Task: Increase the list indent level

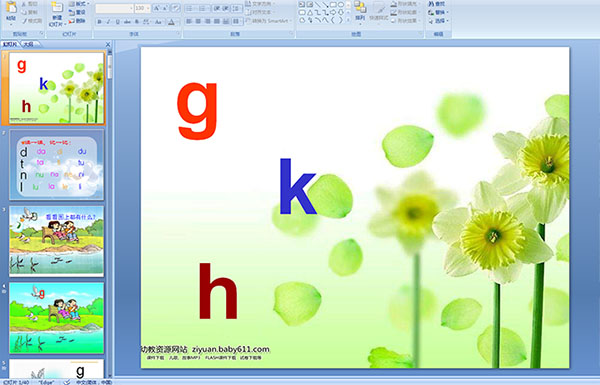Action: (226, 8)
